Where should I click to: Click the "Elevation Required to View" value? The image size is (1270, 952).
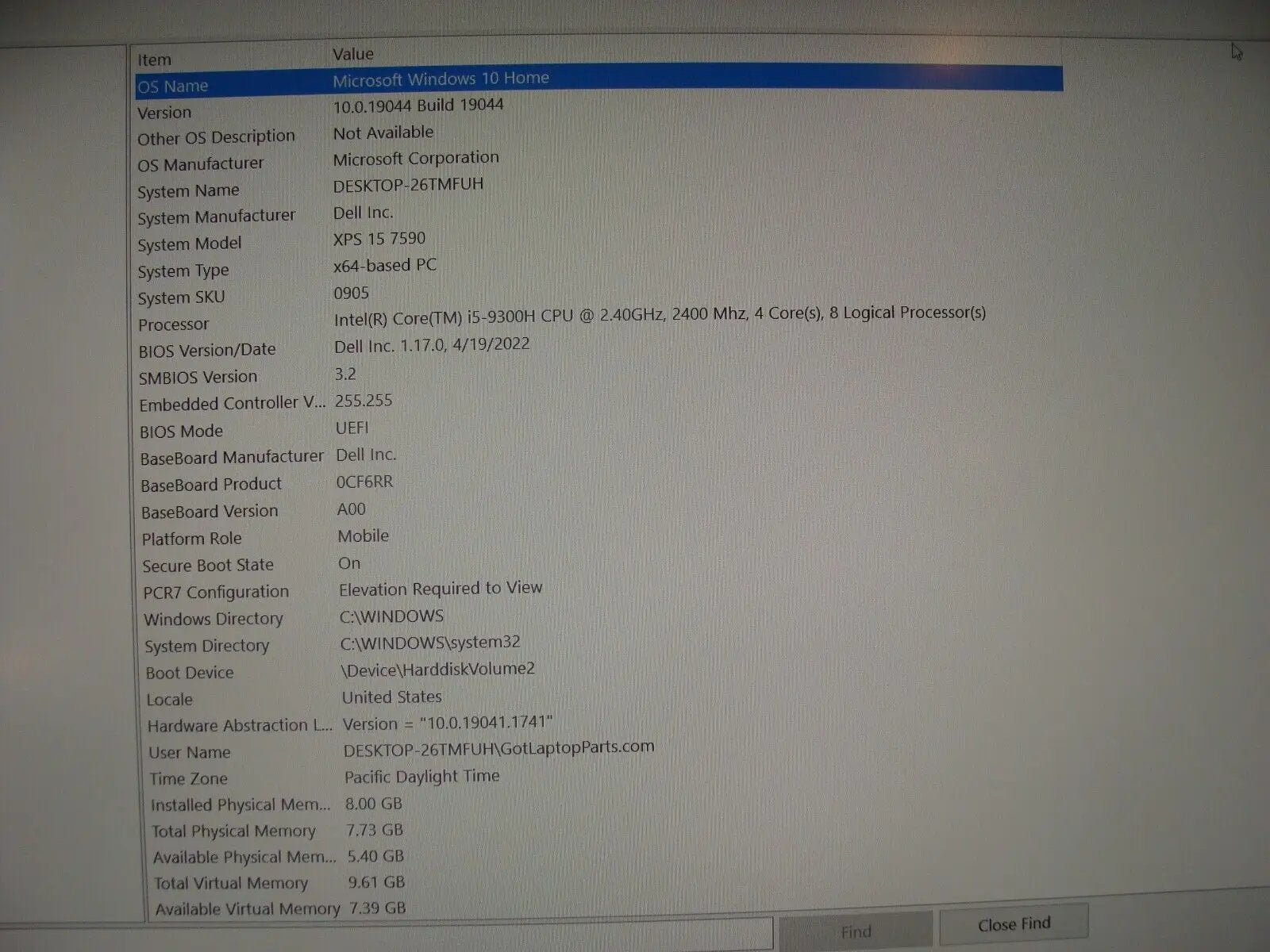pos(441,589)
